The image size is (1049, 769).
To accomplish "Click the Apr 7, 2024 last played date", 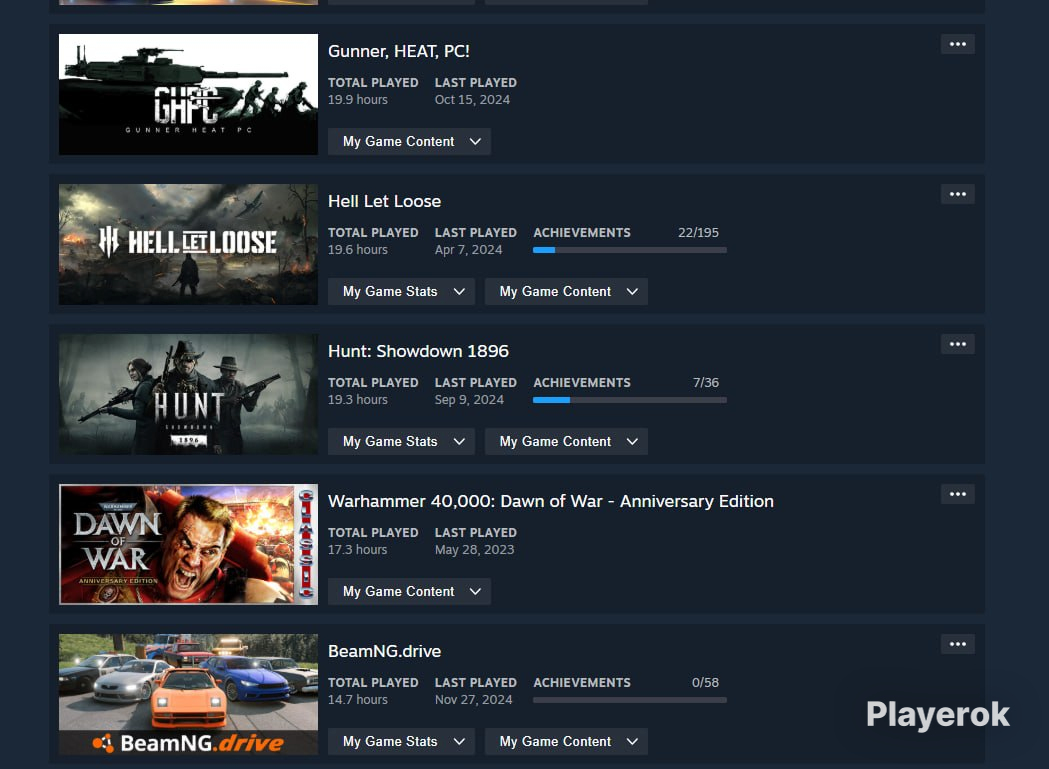I will (468, 249).
